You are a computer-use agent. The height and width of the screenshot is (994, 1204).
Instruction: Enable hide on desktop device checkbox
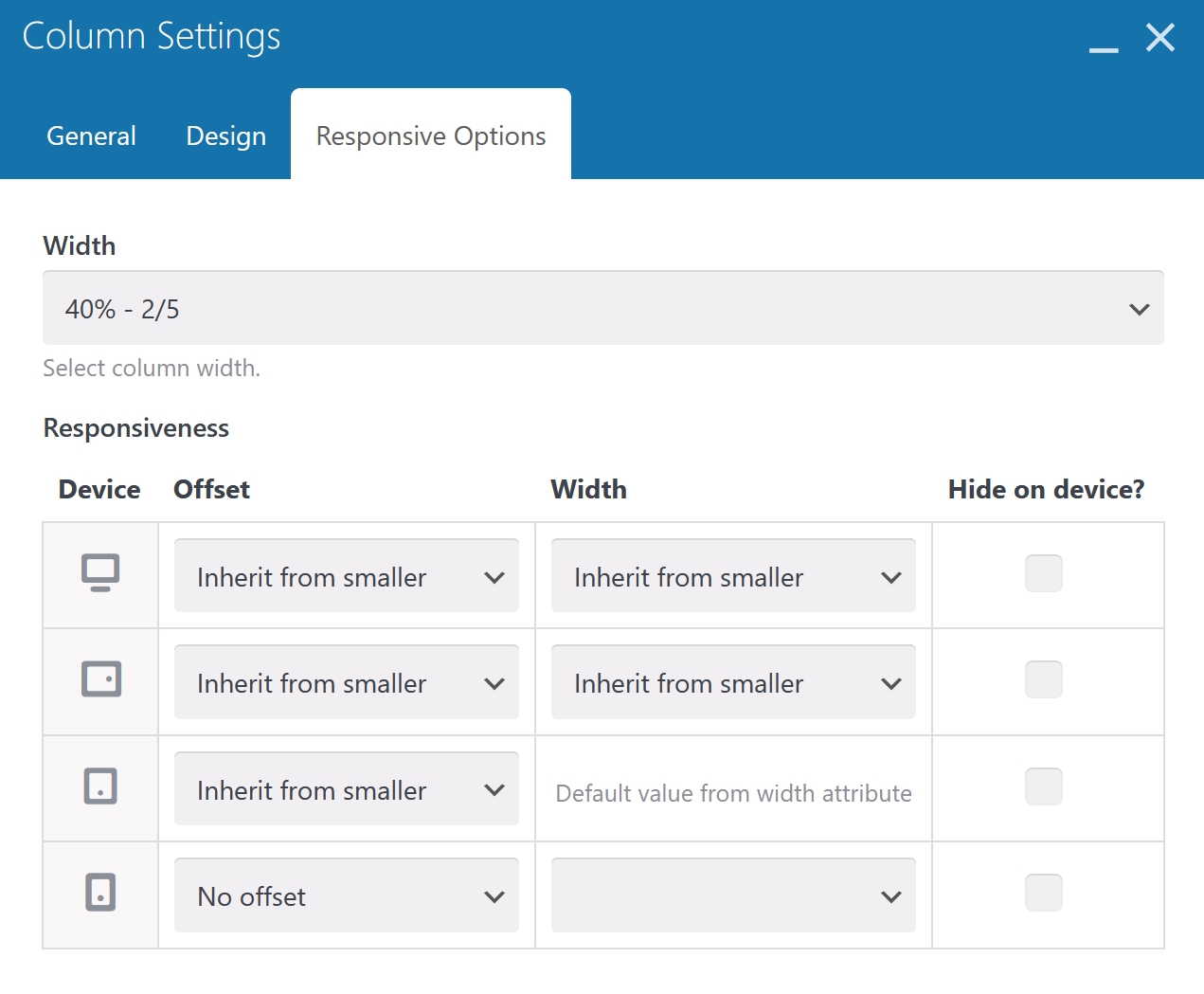click(x=1043, y=573)
